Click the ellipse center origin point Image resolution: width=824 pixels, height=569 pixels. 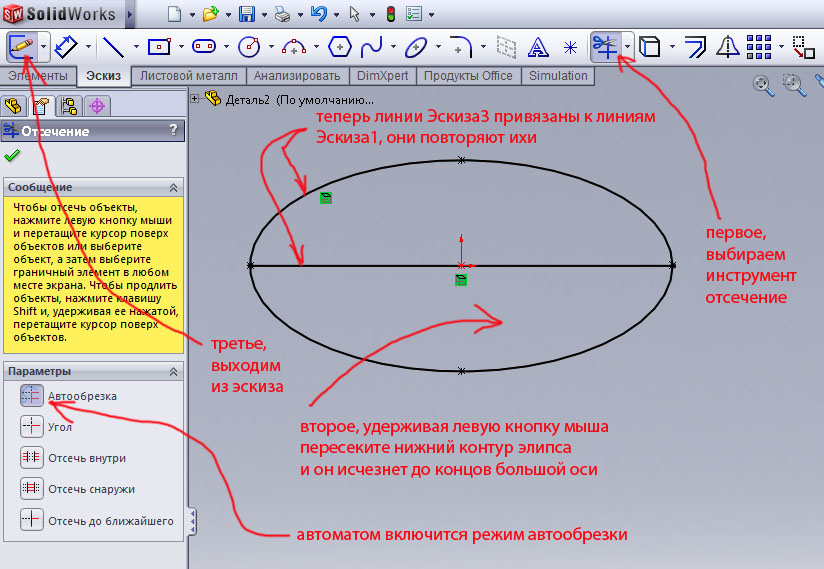(x=461, y=265)
